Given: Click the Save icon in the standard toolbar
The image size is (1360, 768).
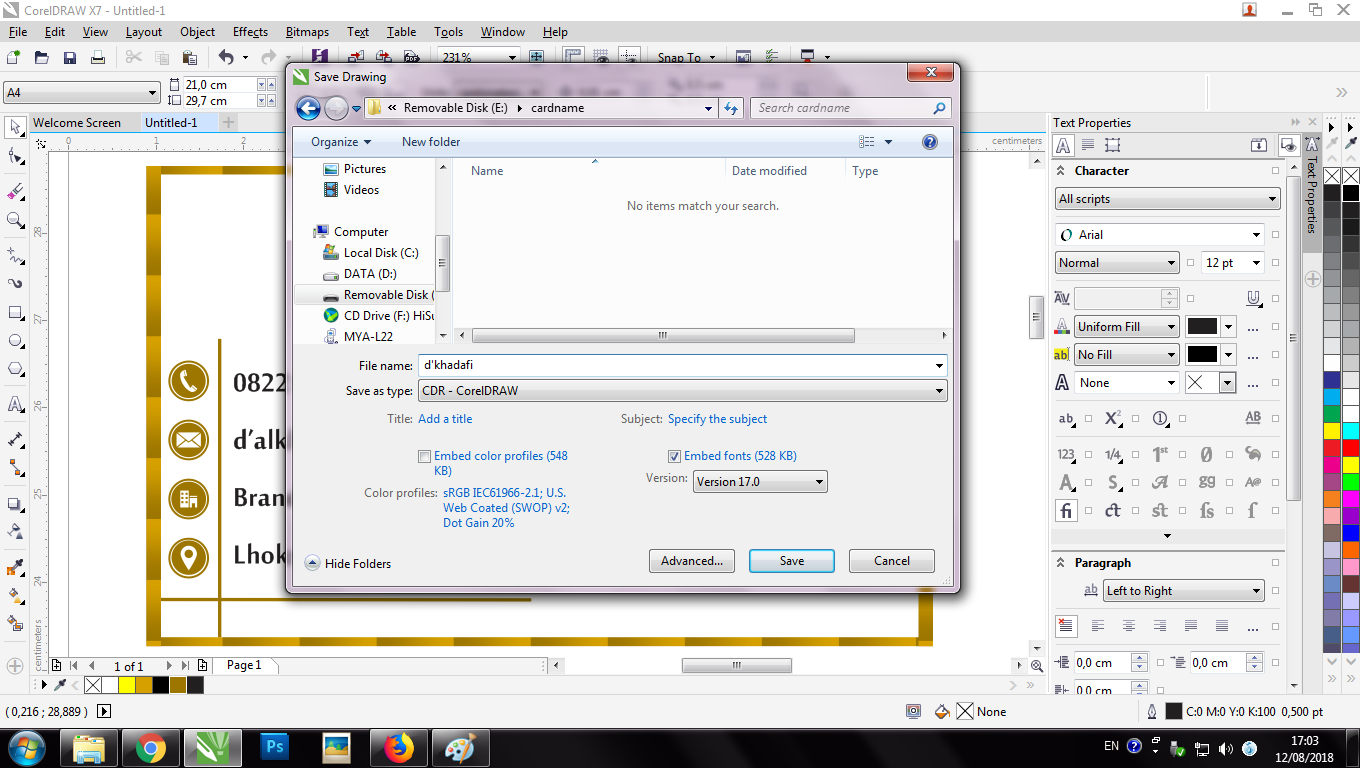Looking at the screenshot, I should (70, 57).
